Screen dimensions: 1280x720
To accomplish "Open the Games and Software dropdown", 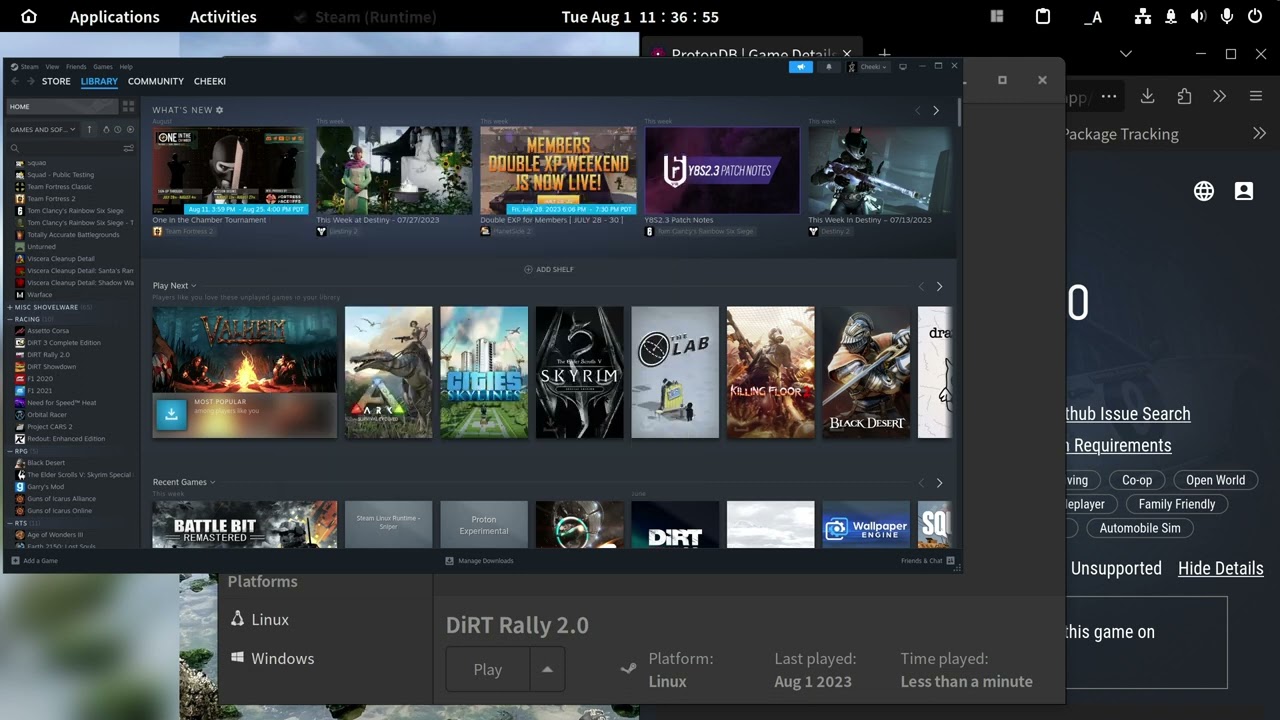I will [41, 129].
